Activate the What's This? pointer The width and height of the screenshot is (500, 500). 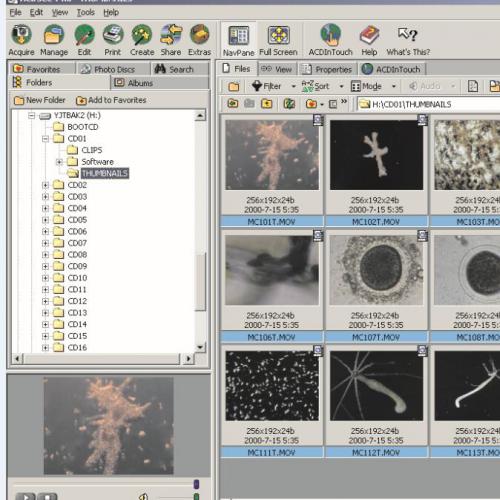408,40
